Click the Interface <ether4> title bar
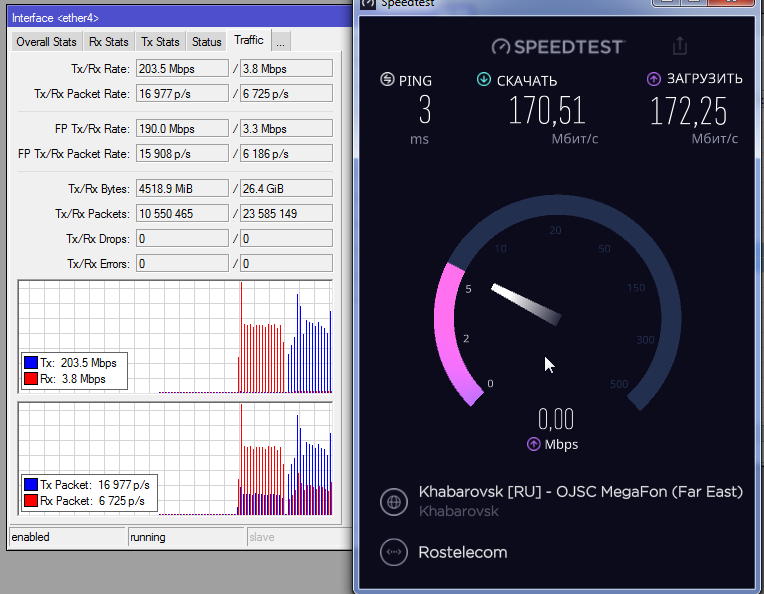 (x=180, y=18)
